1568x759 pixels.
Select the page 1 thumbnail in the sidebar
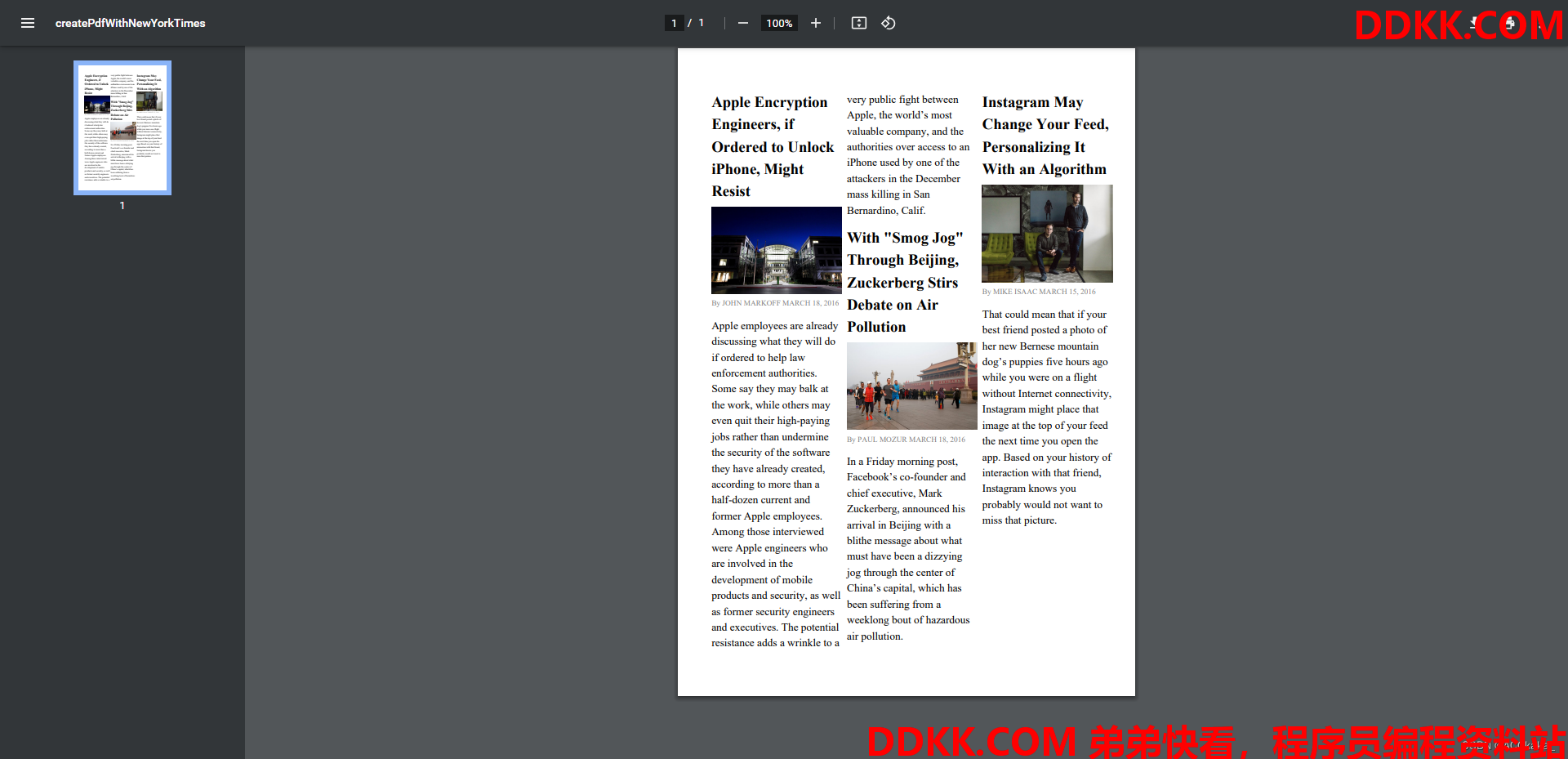point(122,127)
